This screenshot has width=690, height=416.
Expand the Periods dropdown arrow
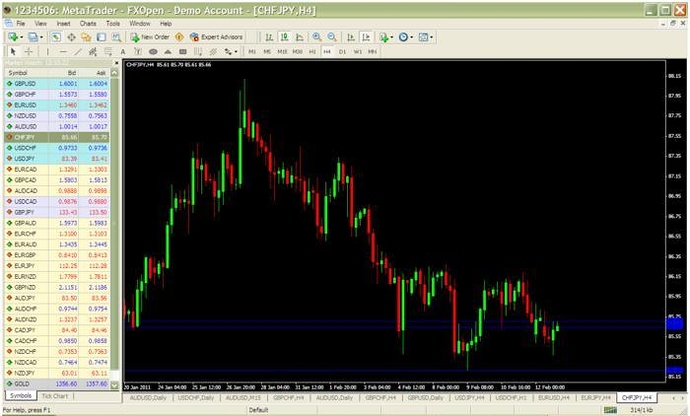pos(411,37)
